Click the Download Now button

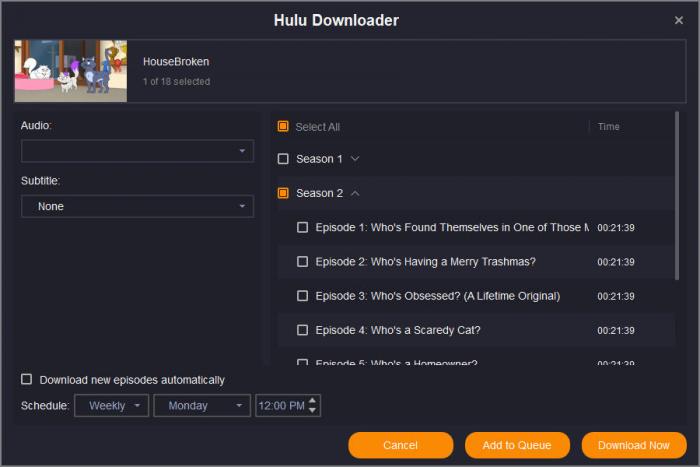point(633,445)
